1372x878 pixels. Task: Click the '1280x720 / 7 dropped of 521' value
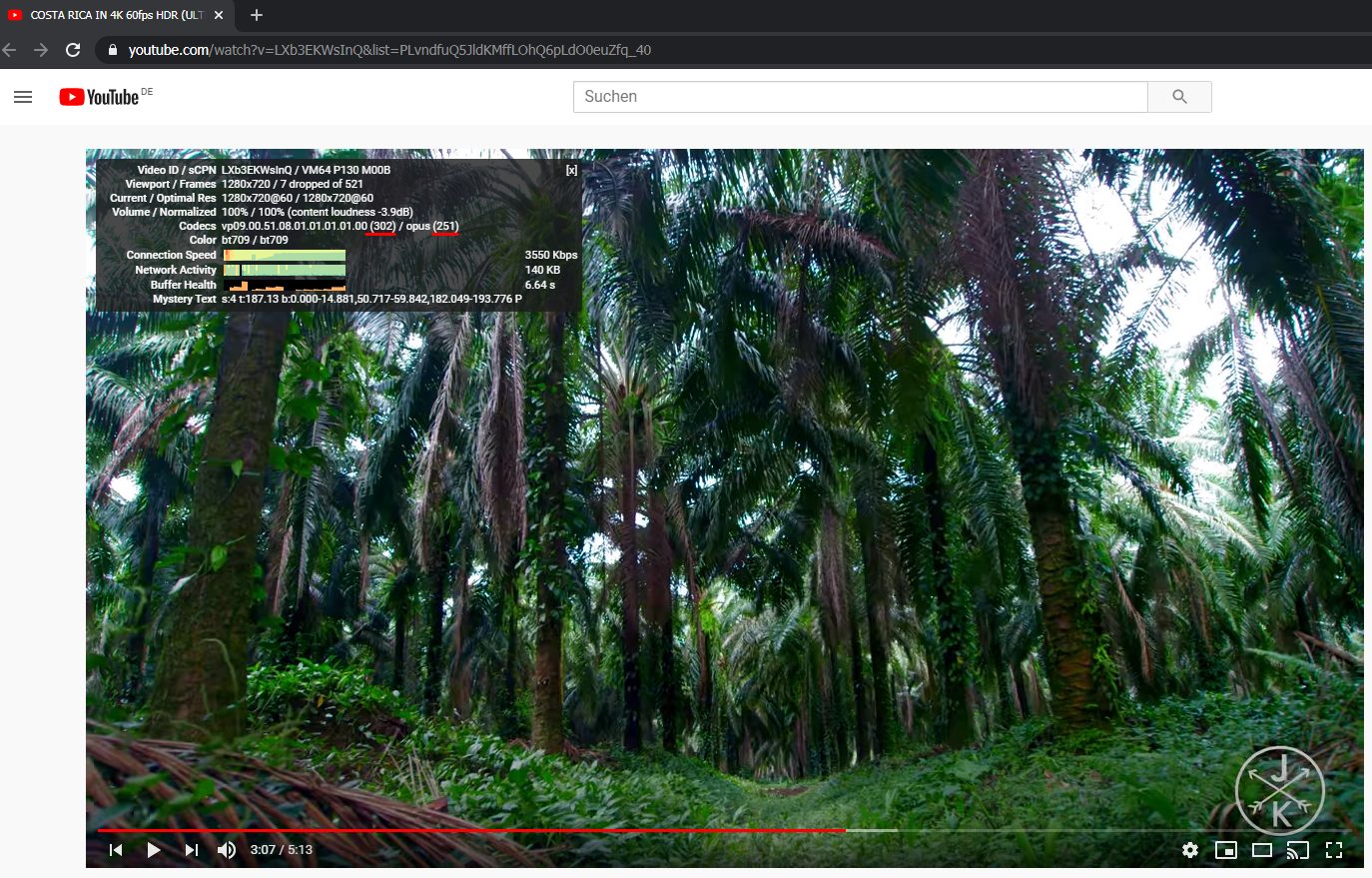coord(293,184)
